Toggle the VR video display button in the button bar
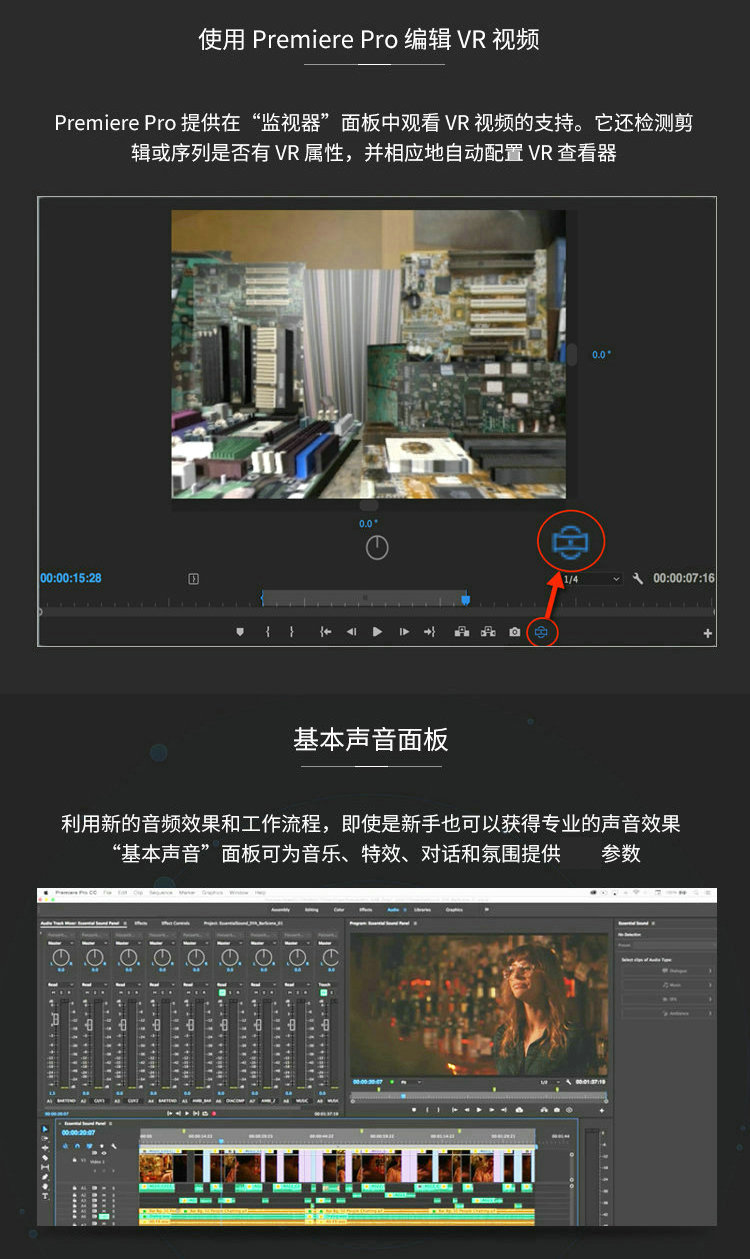750x1259 pixels. pyautogui.click(x=541, y=632)
